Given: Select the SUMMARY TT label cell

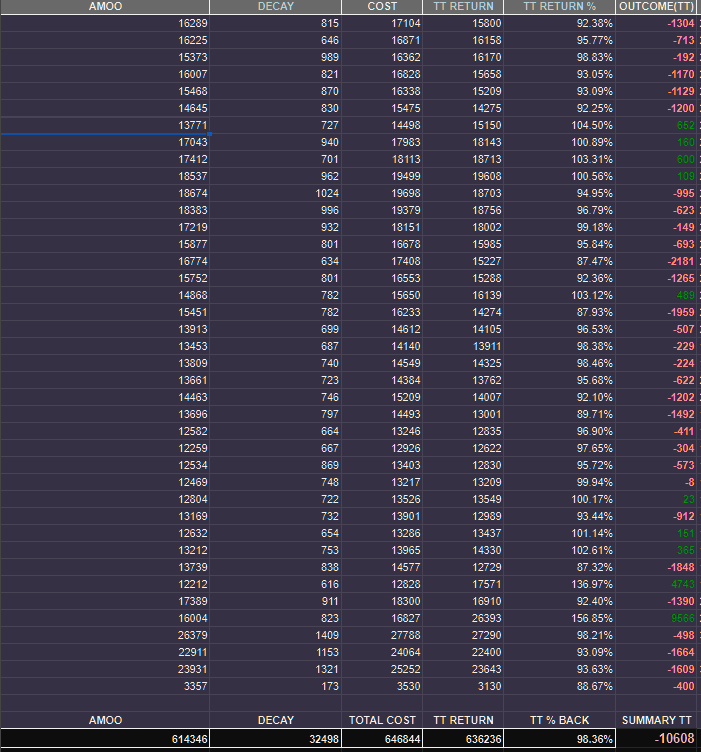Looking at the screenshot, I should [656, 720].
